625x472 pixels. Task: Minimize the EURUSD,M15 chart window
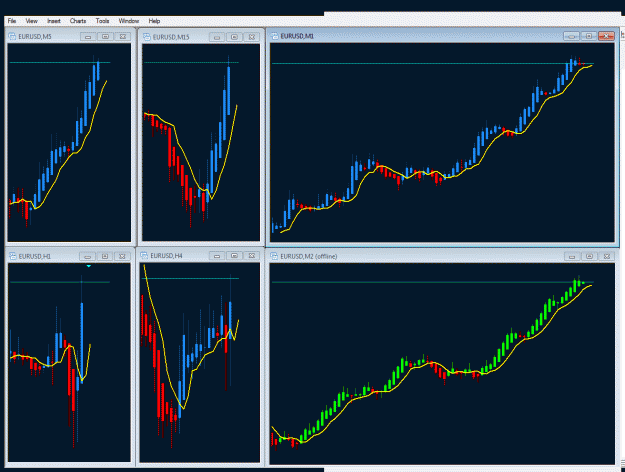217,37
